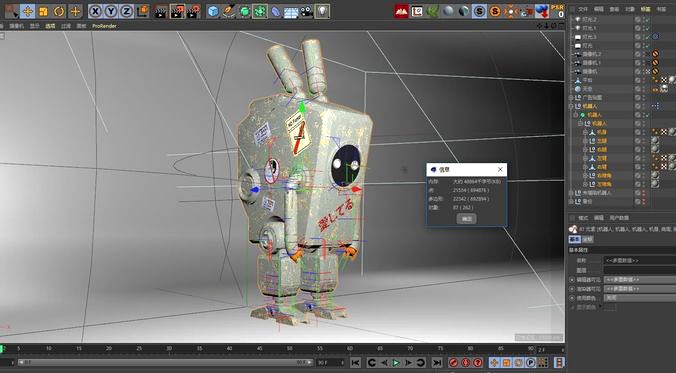Toggle the enable checkmark of 灯光.1
676x373 pixels.
(648, 28)
